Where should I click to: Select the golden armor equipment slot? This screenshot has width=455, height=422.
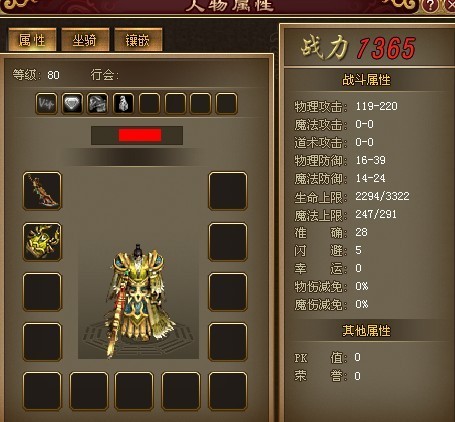pos(42,242)
